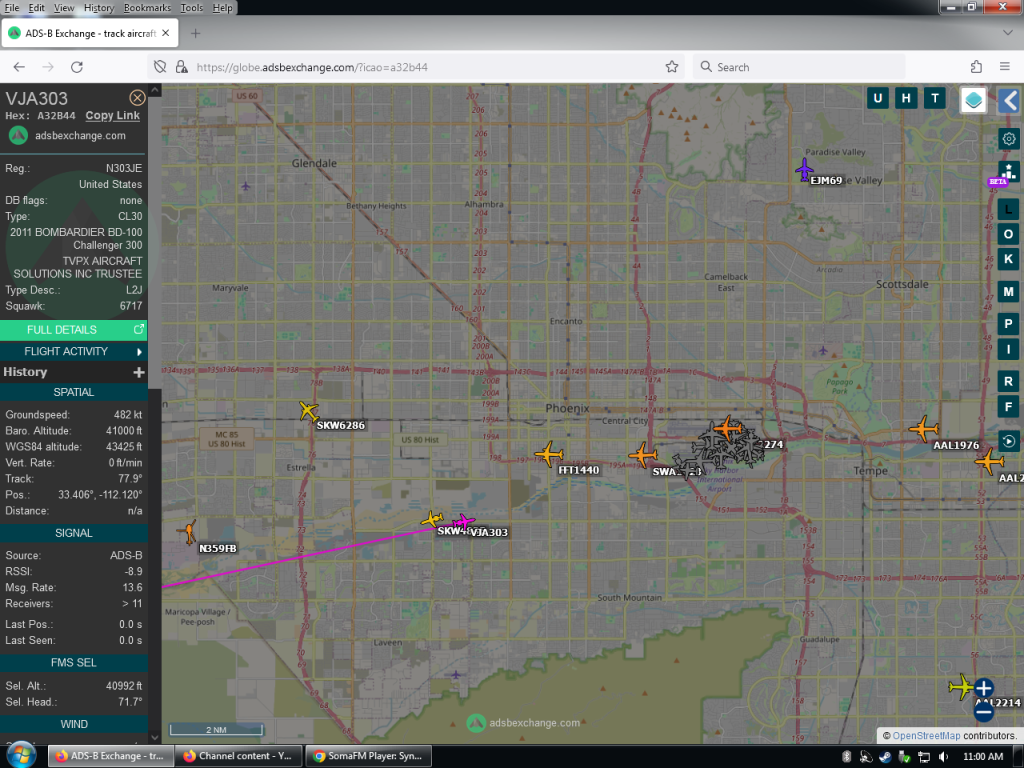Screen dimensions: 1024x768
Task: Open the Tools menu
Action: pos(191,8)
